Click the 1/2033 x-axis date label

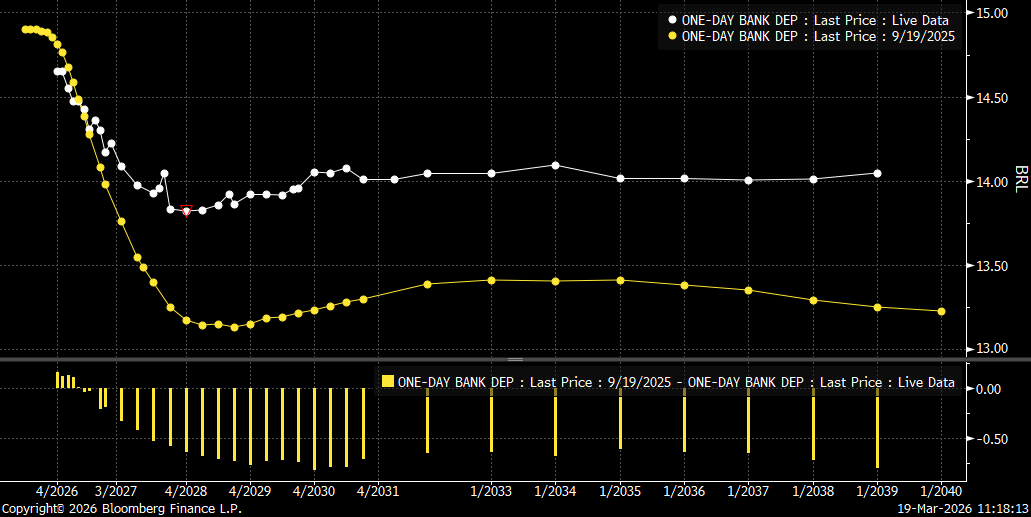tap(491, 491)
